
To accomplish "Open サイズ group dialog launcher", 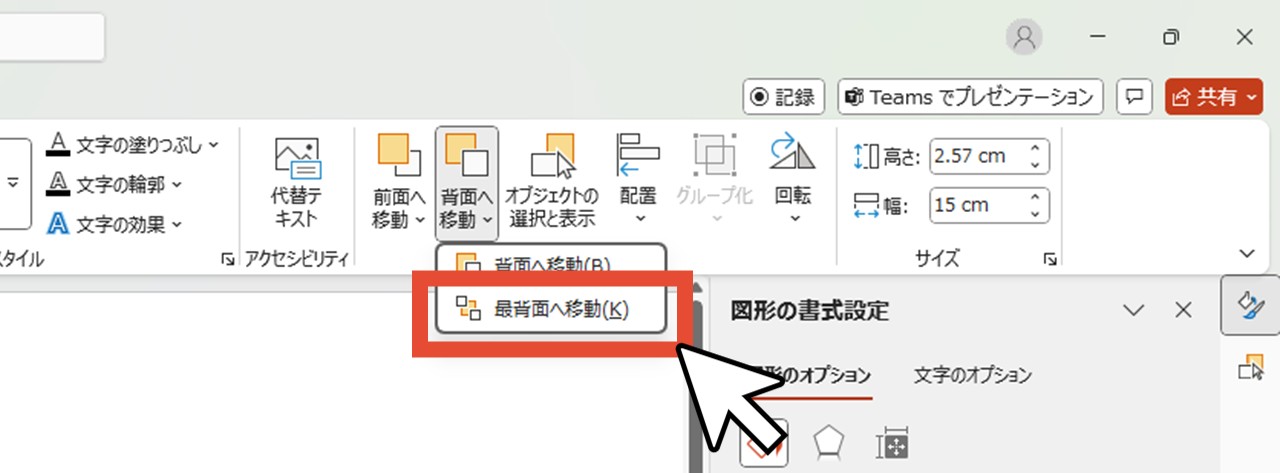I will [1050, 260].
